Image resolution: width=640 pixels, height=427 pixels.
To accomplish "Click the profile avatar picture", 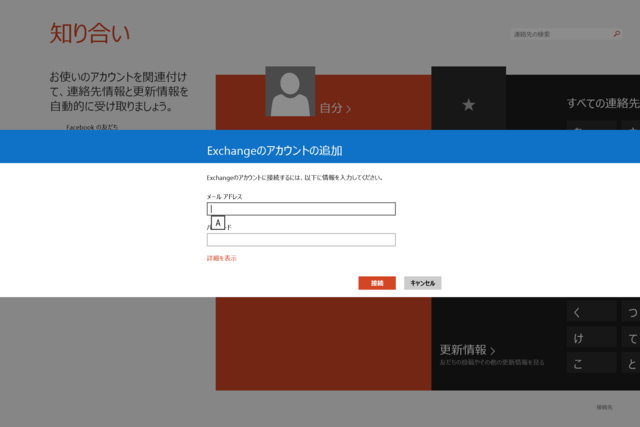I will point(290,91).
